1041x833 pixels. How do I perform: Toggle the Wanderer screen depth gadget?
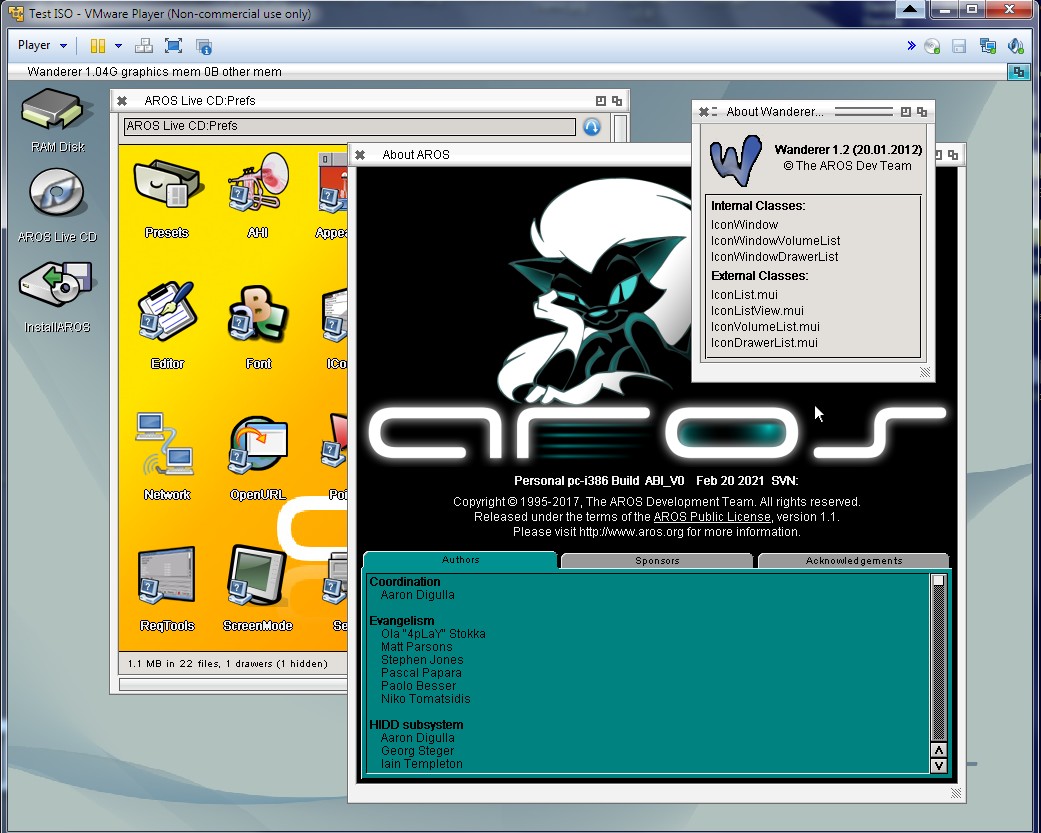[1019, 72]
